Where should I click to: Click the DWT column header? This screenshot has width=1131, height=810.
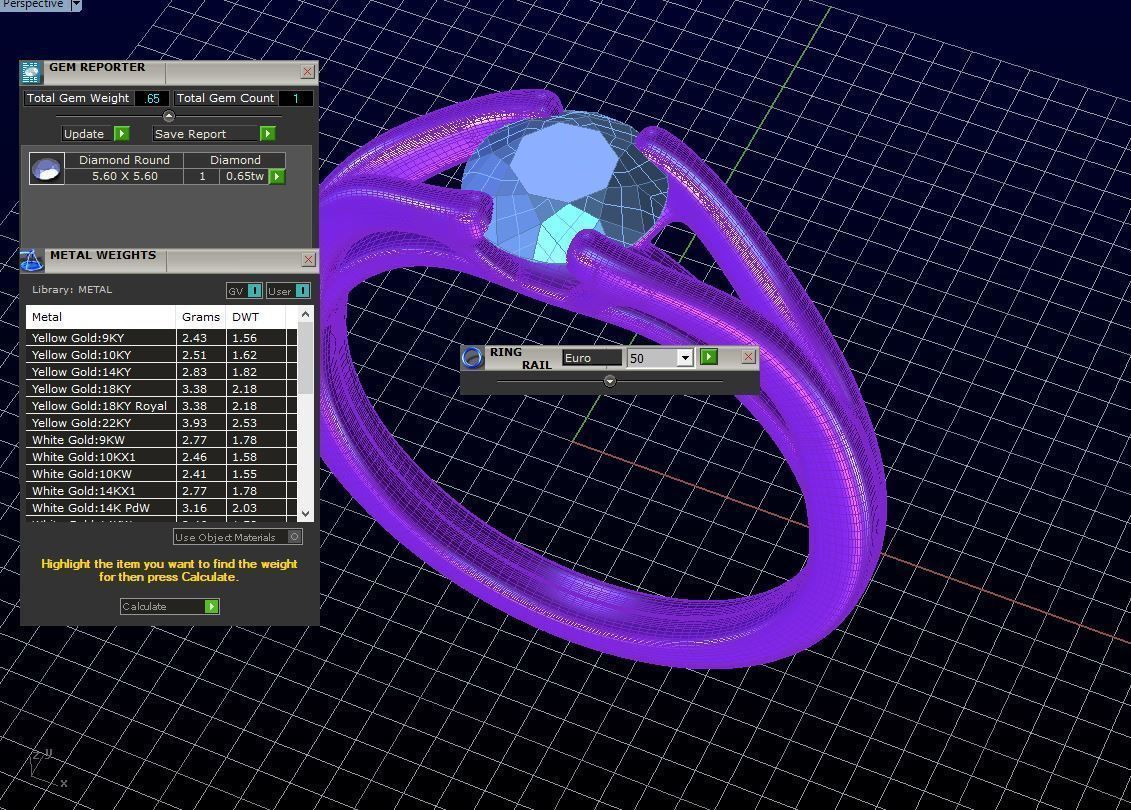tap(255, 317)
